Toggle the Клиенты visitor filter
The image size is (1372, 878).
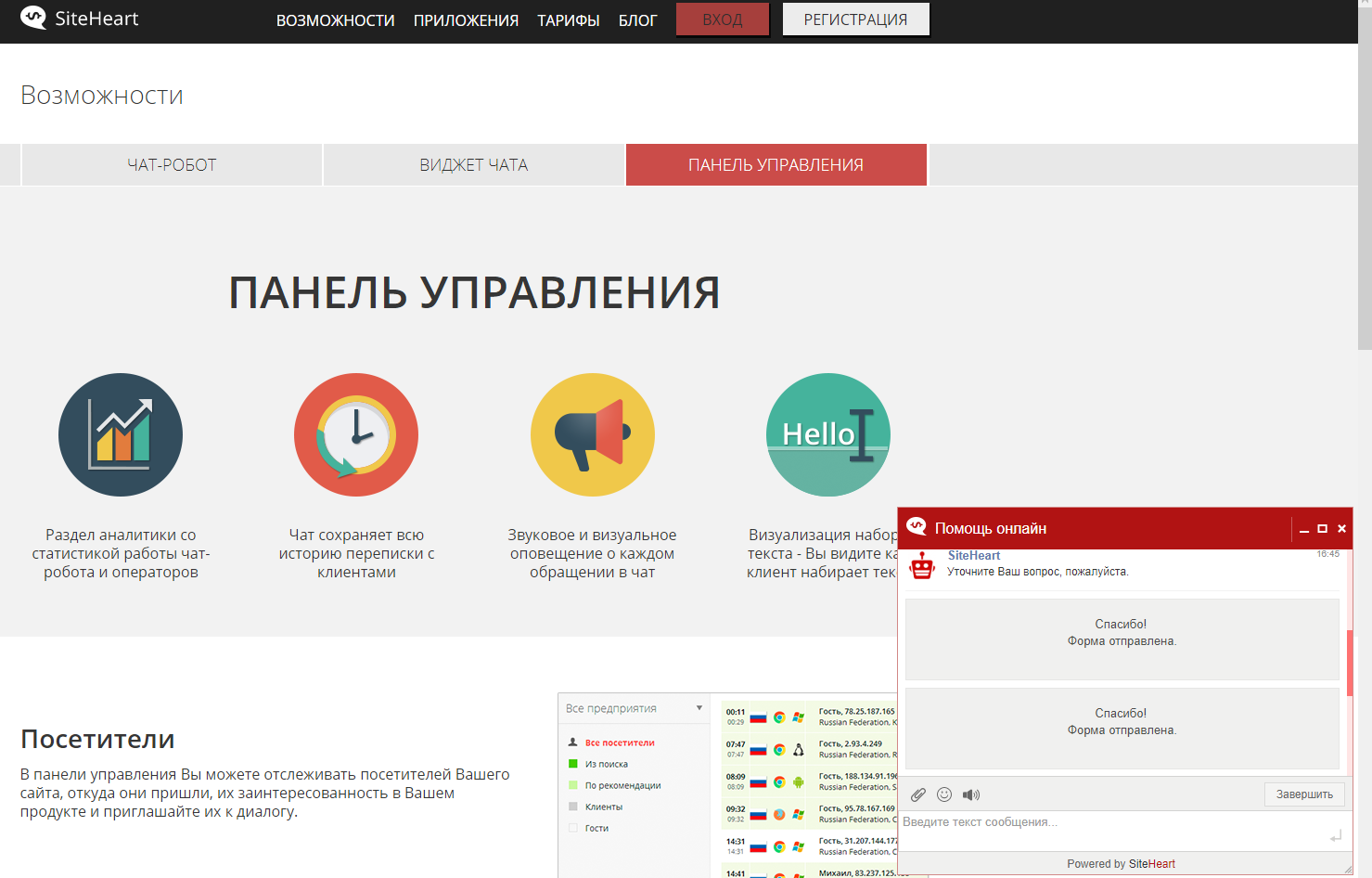click(573, 806)
